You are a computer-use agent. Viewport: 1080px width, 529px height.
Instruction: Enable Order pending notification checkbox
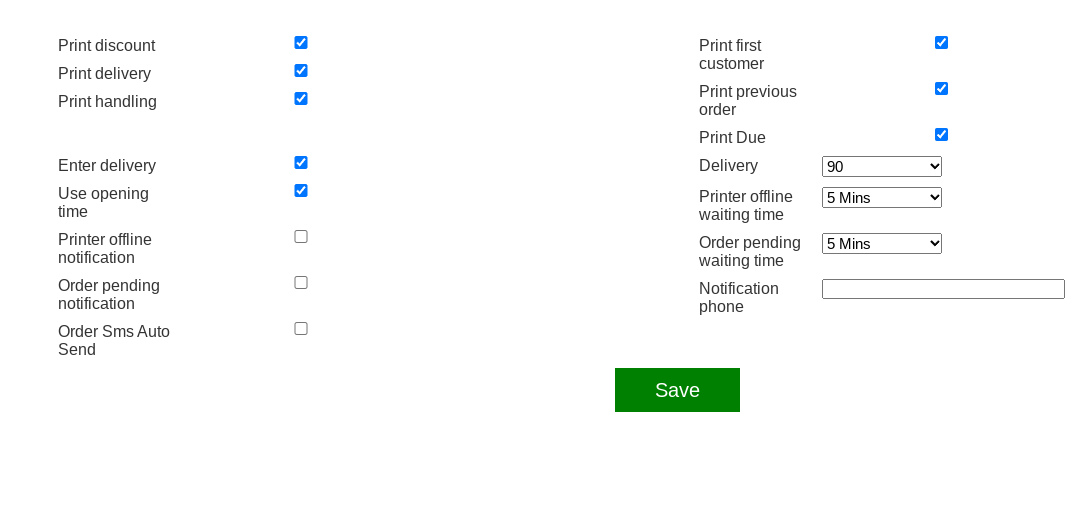tap(301, 283)
